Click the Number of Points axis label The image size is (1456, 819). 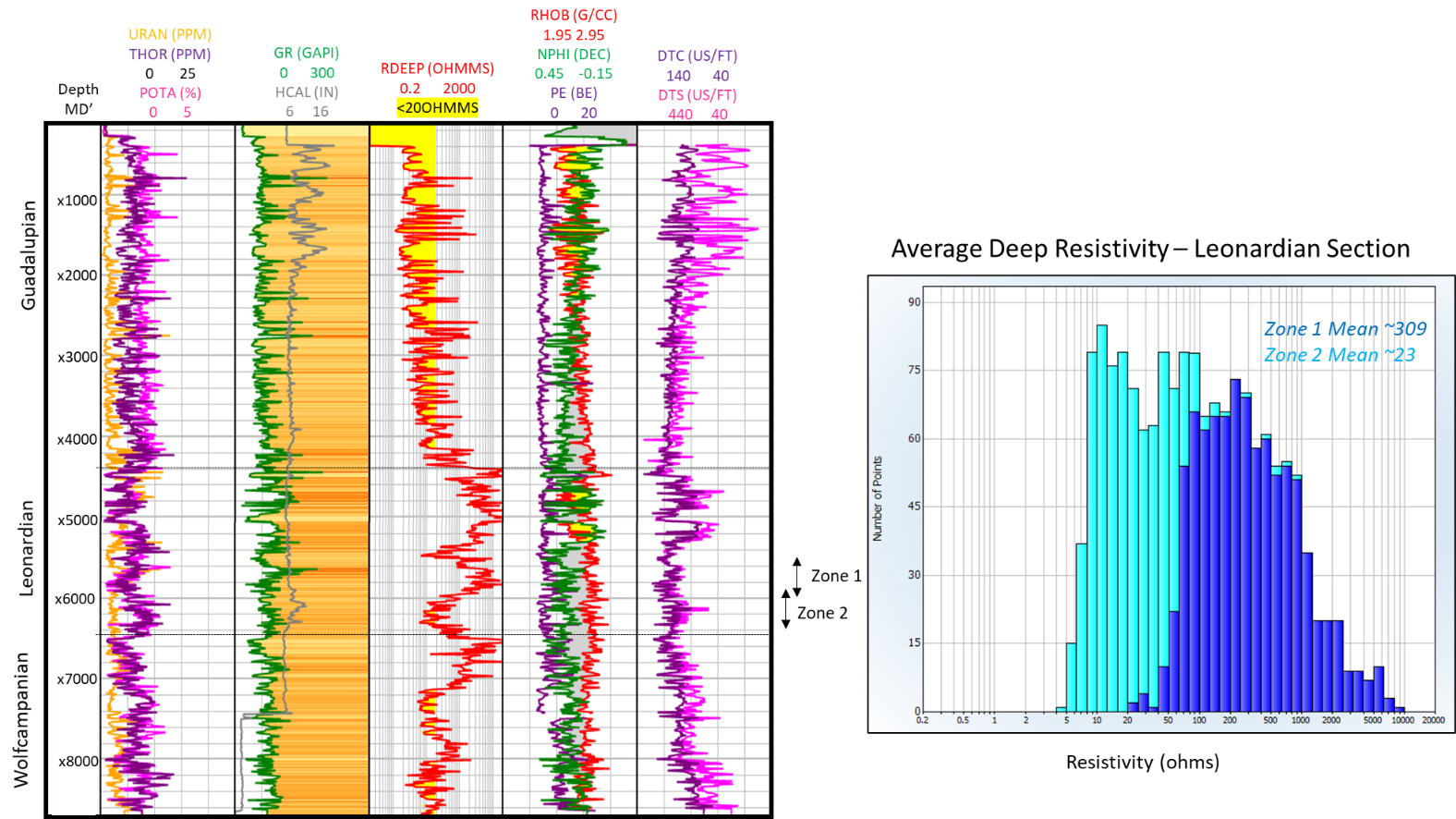point(878,498)
